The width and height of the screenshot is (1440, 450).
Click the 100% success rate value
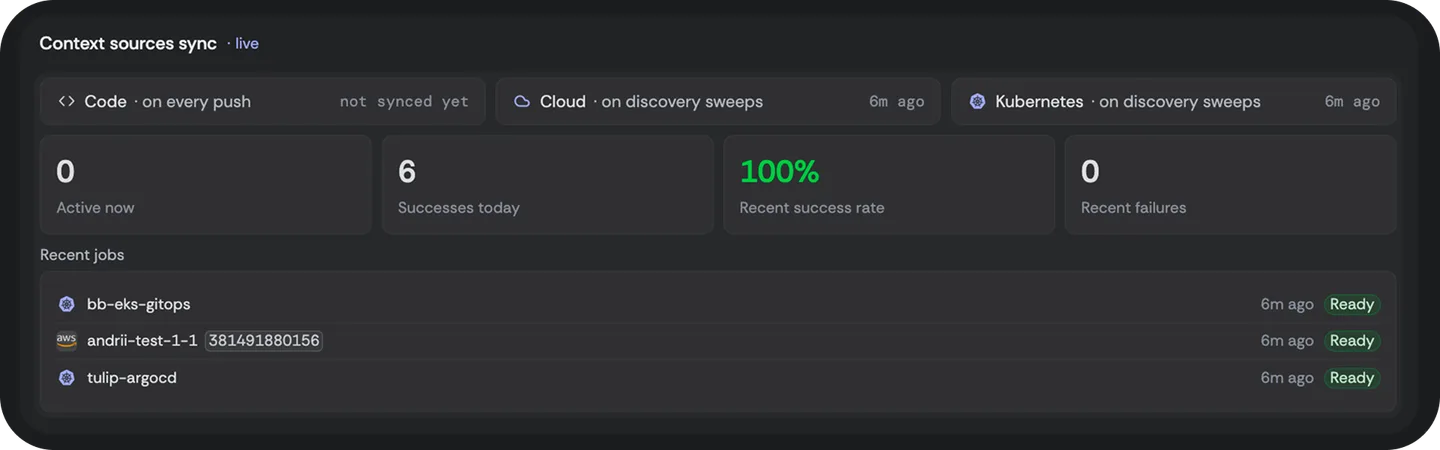(x=780, y=172)
